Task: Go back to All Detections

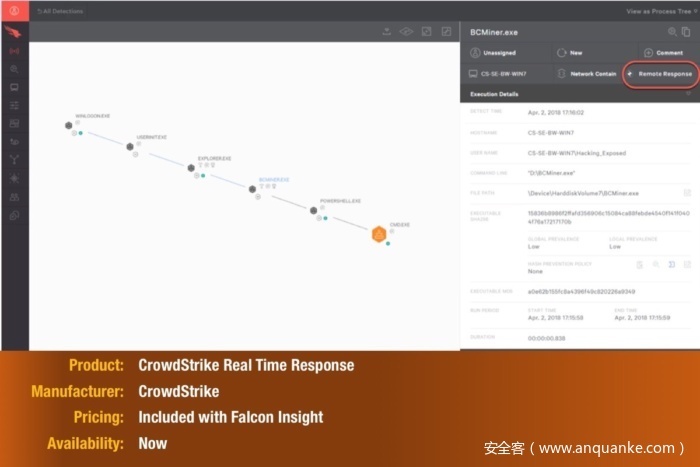Action: [60, 11]
